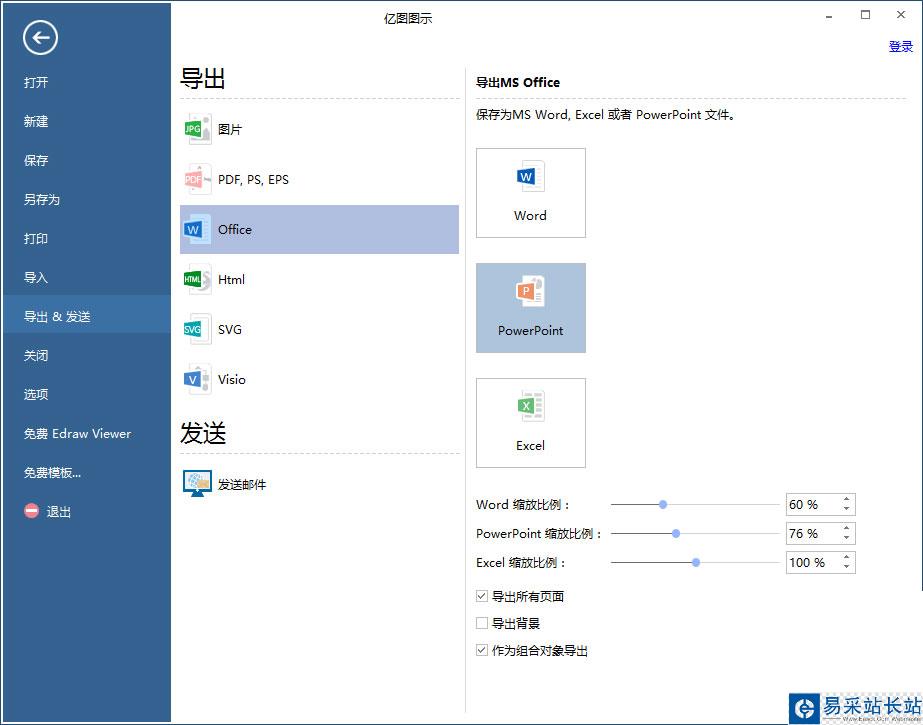This screenshot has width=923, height=725.
Task: Select the Html export option
Action: (319, 280)
